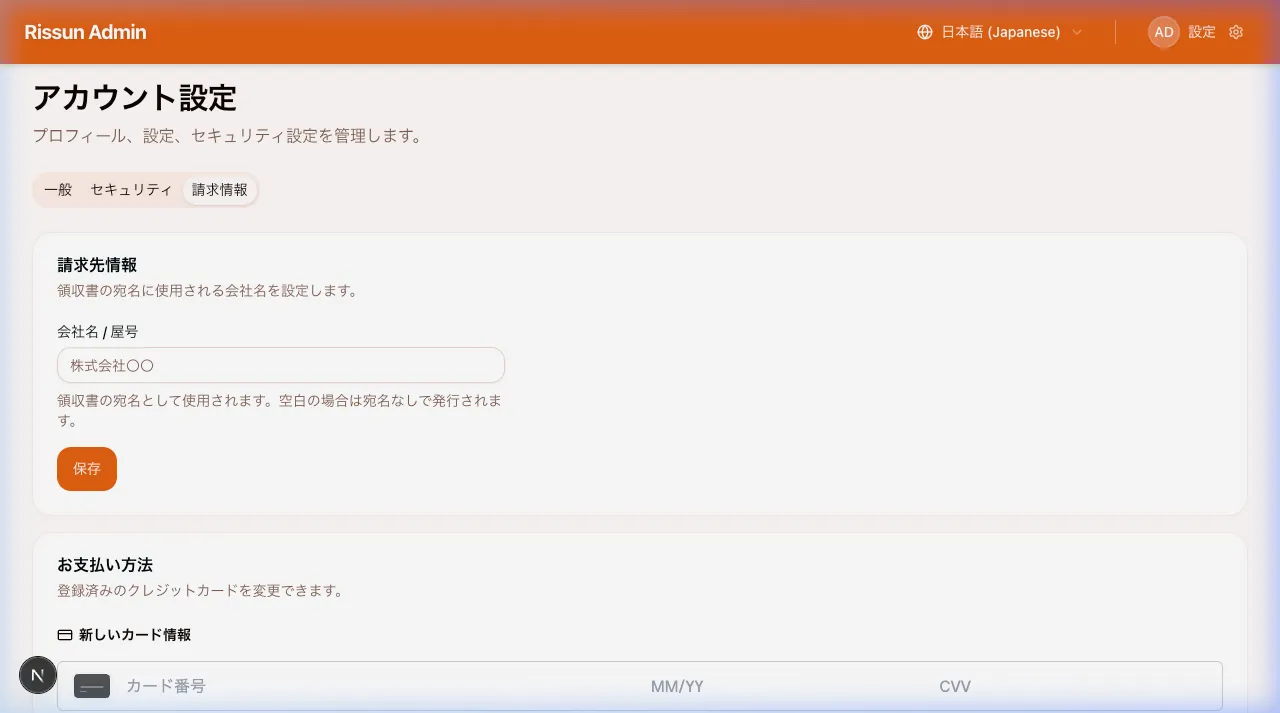Image resolution: width=1280 pixels, height=713 pixels.
Task: Click the 会社名 / 屋号 input field
Action: 280,365
